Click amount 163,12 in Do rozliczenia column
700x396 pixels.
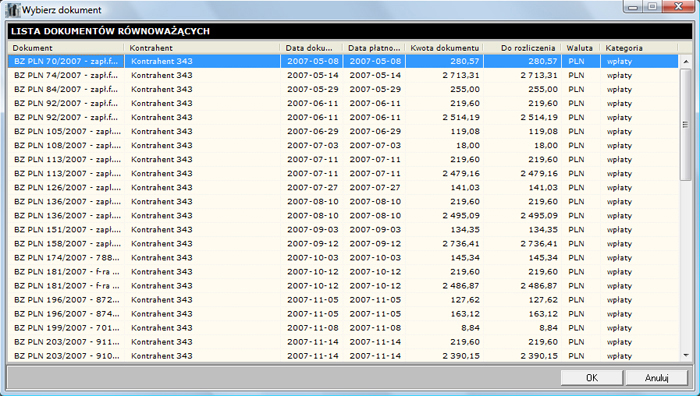543,314
